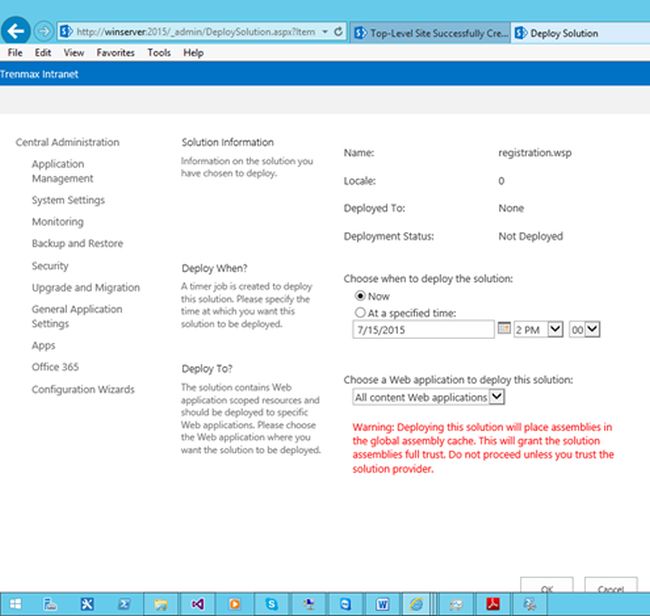This screenshot has width=650, height=616.
Task: Open the gray toolbox taskbar icon
Action: click(456, 604)
